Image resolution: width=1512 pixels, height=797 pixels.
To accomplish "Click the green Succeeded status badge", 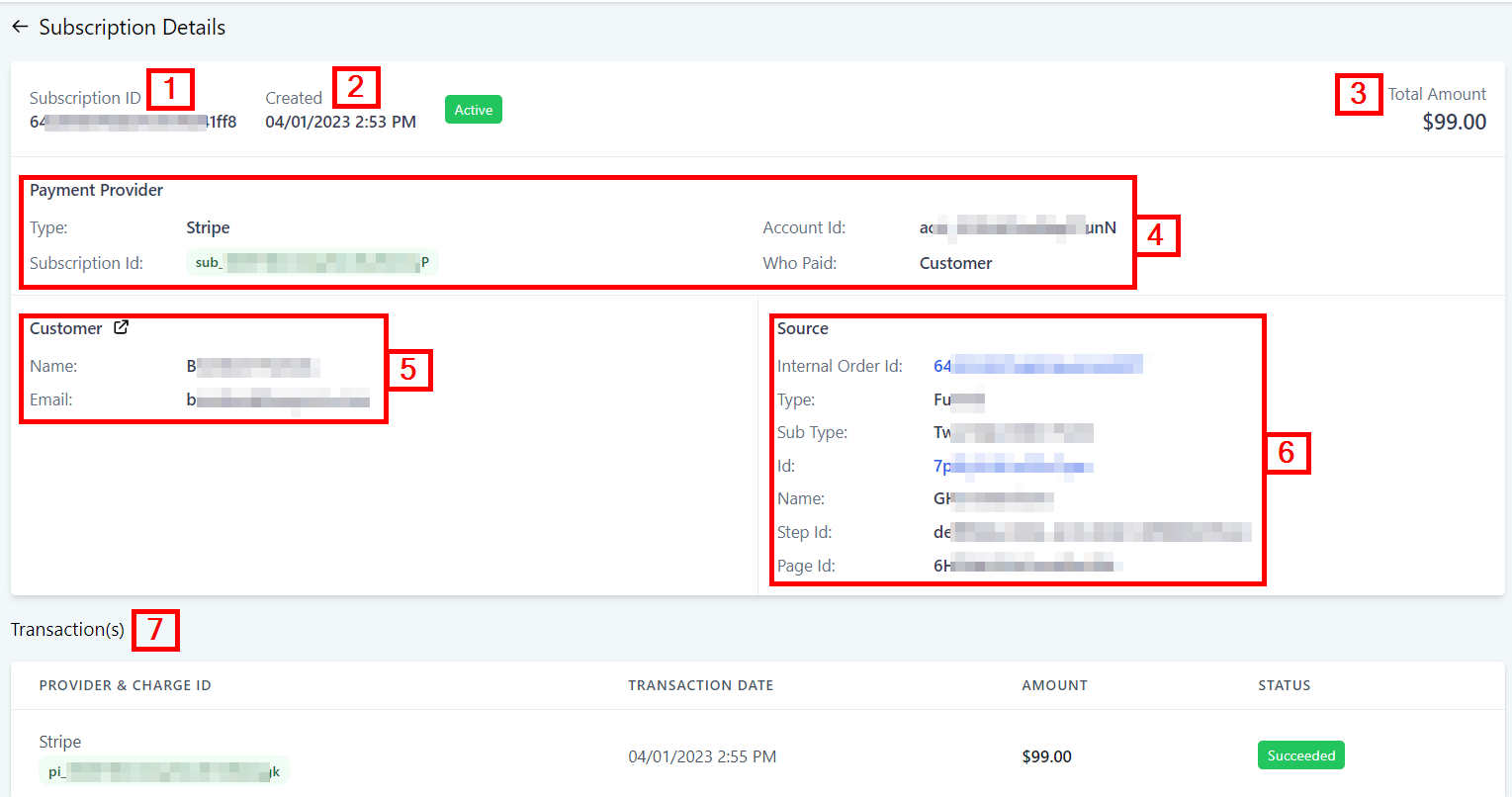I will [1300, 755].
